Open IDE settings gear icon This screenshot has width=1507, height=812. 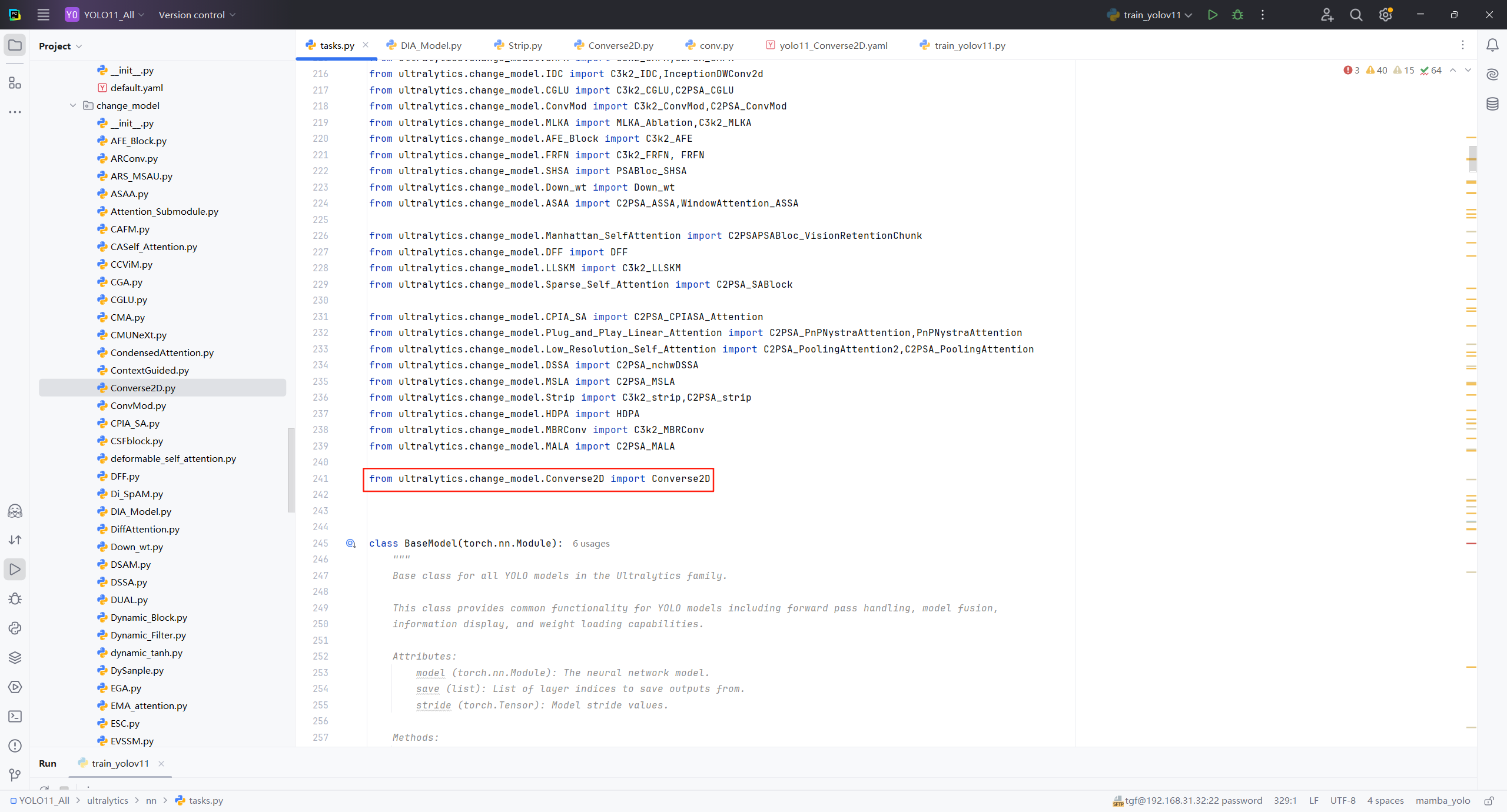(1385, 15)
